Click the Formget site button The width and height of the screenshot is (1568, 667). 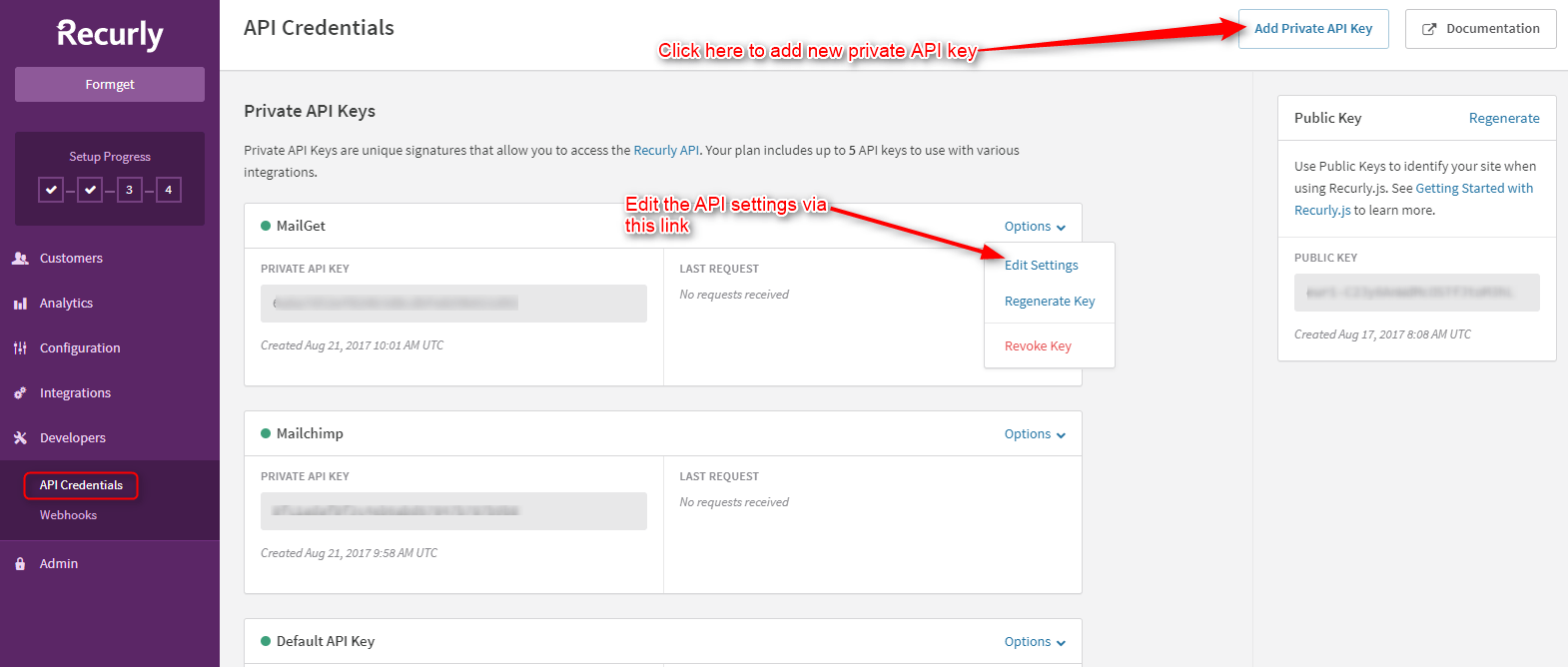110,85
